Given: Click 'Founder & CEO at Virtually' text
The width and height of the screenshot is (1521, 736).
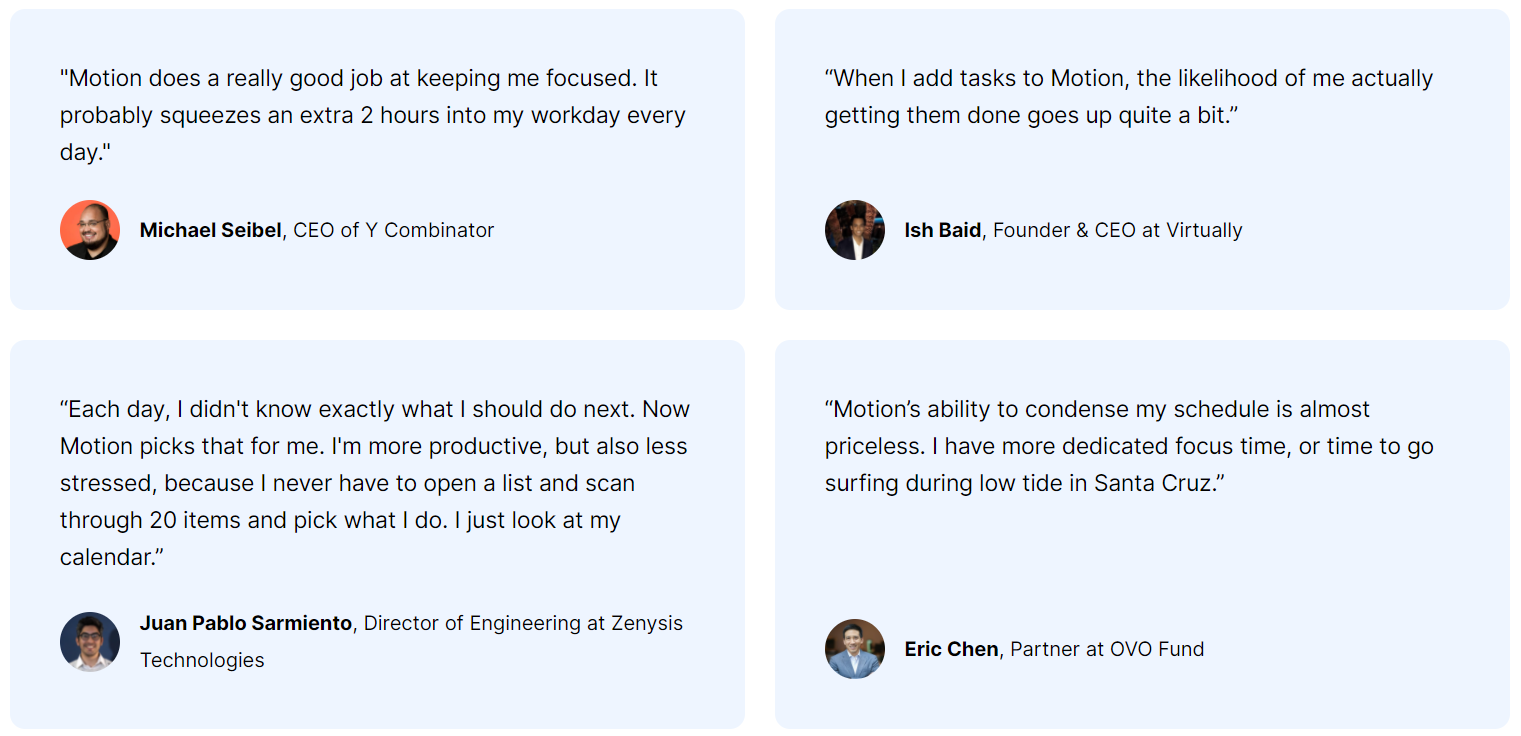Looking at the screenshot, I should [1118, 230].
